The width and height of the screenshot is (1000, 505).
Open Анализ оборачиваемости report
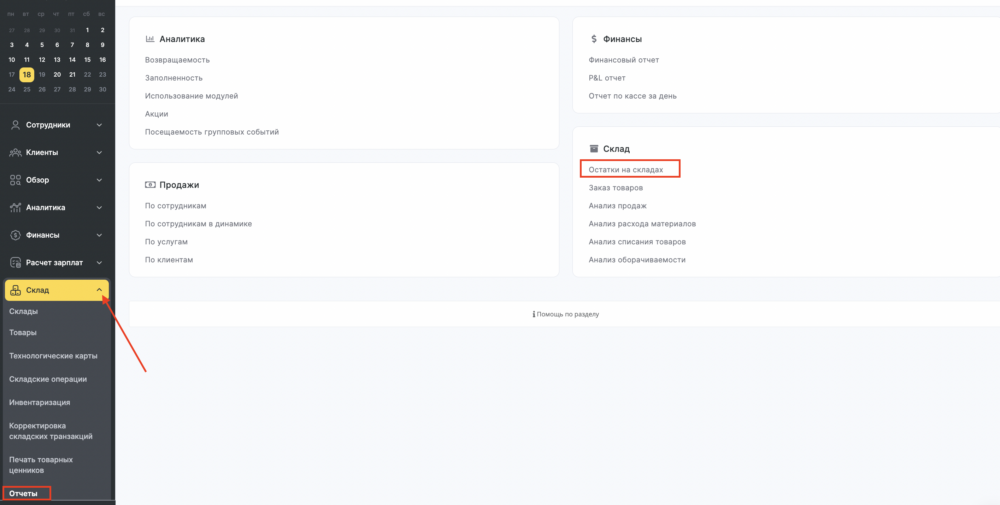pyautogui.click(x=637, y=260)
